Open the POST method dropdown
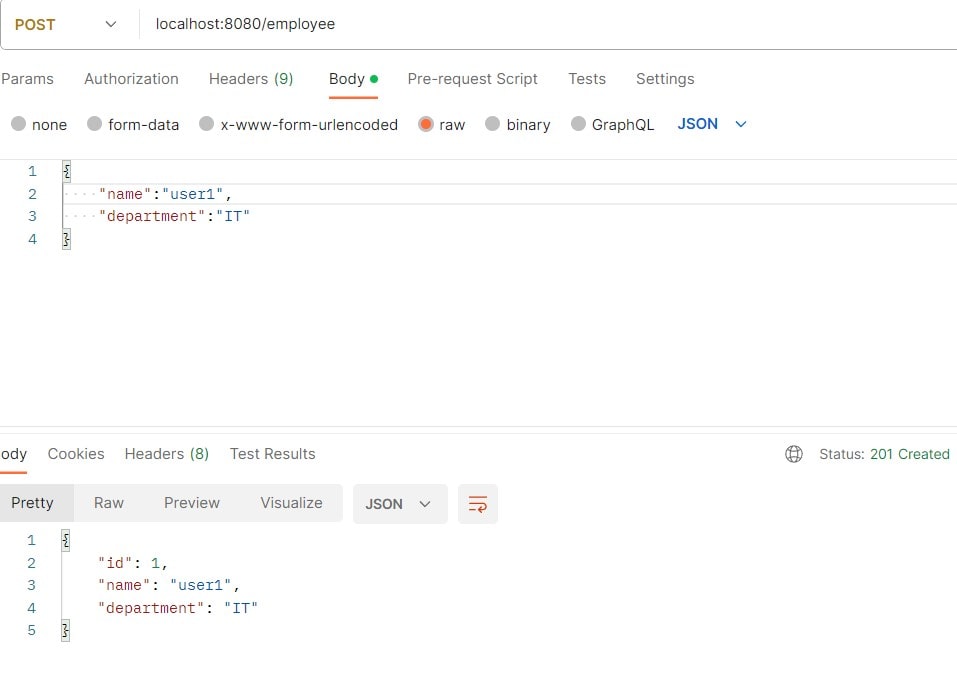This screenshot has width=957, height=687. pyautogui.click(x=66, y=24)
